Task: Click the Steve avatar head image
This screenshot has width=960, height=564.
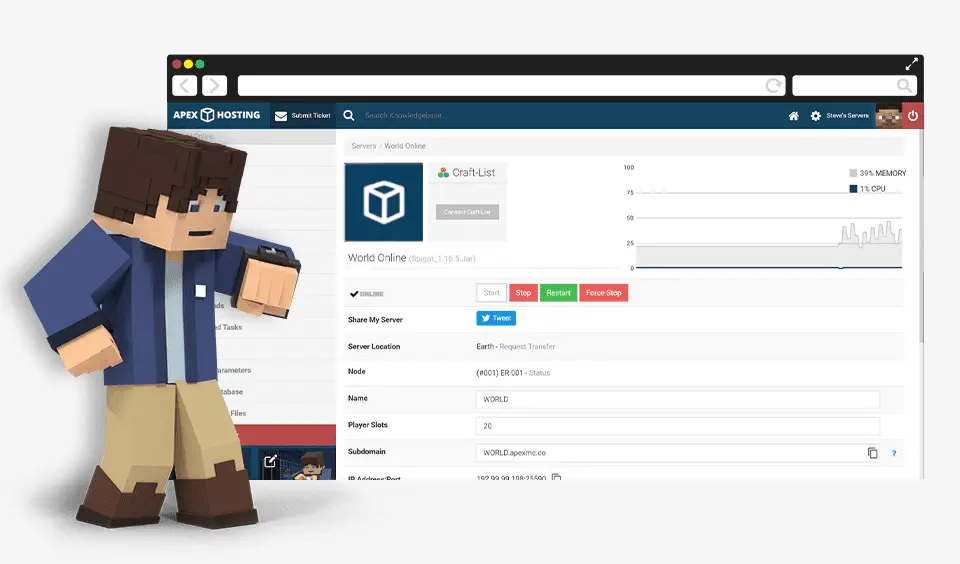Action: [888, 116]
